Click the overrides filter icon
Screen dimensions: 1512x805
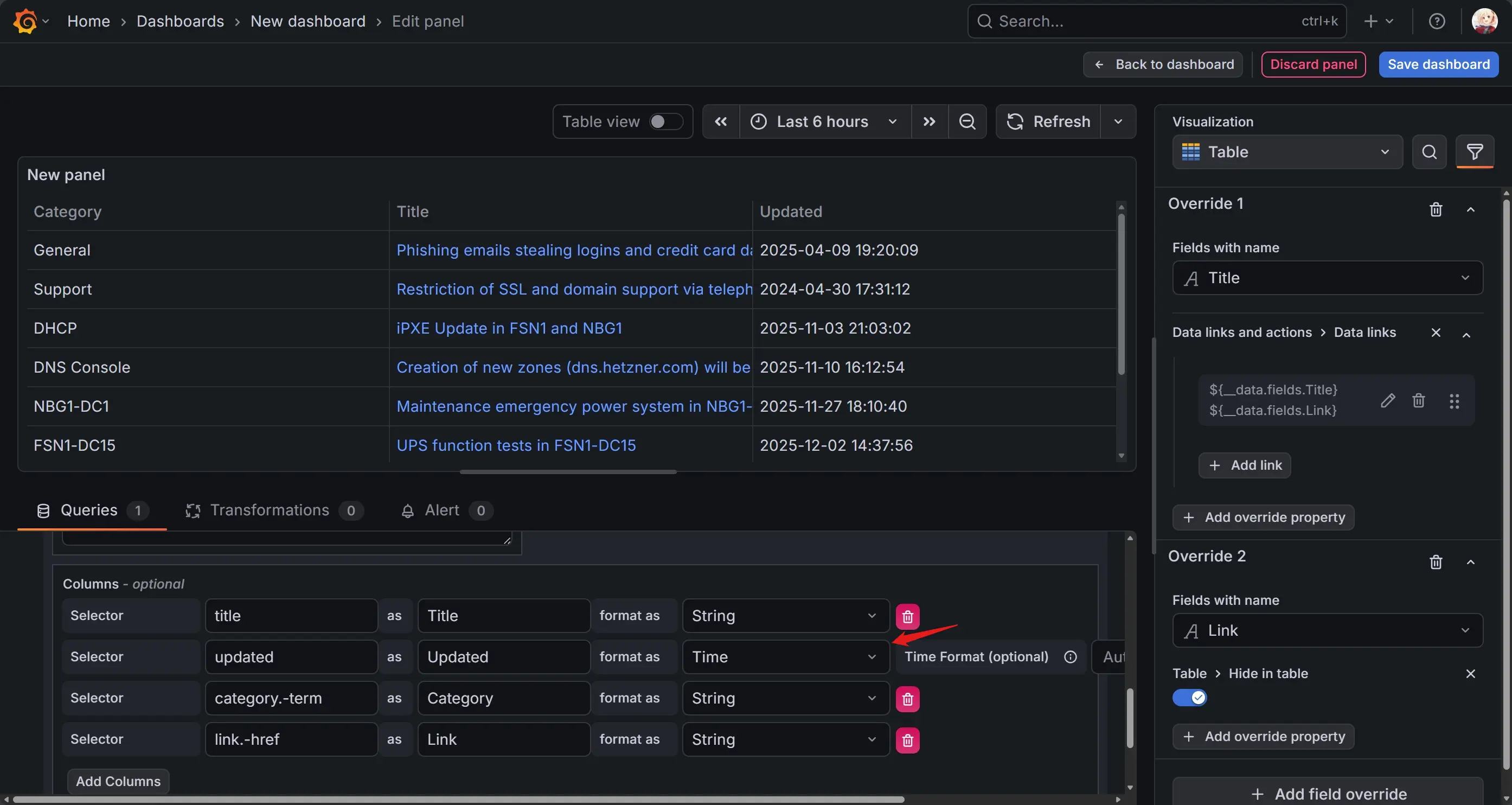1475,152
